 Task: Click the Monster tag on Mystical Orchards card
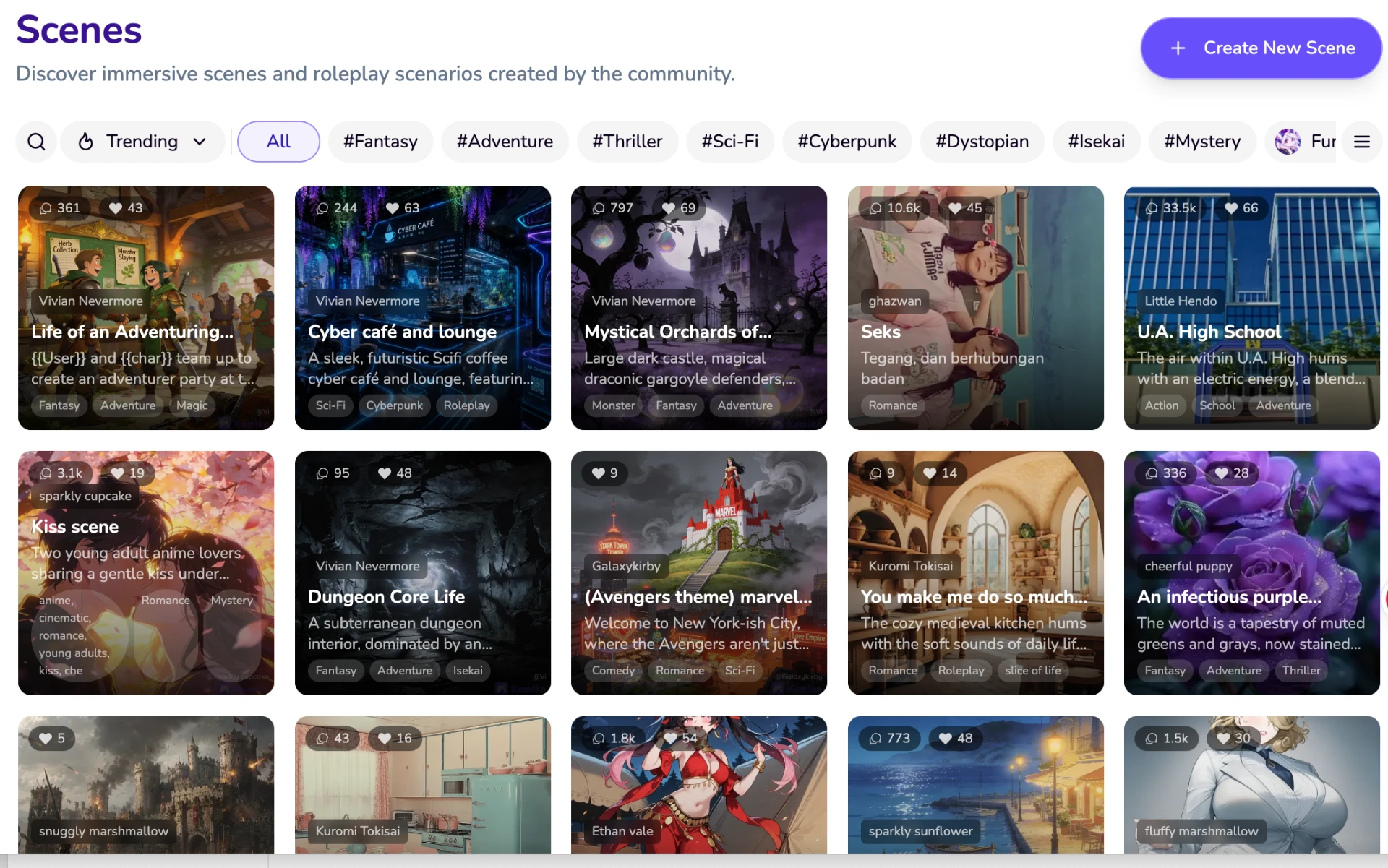click(x=613, y=405)
